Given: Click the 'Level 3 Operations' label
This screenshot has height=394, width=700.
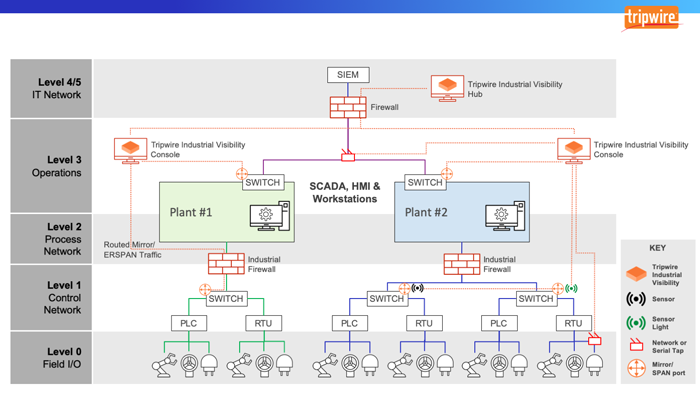Looking at the screenshot, I should (57, 166).
